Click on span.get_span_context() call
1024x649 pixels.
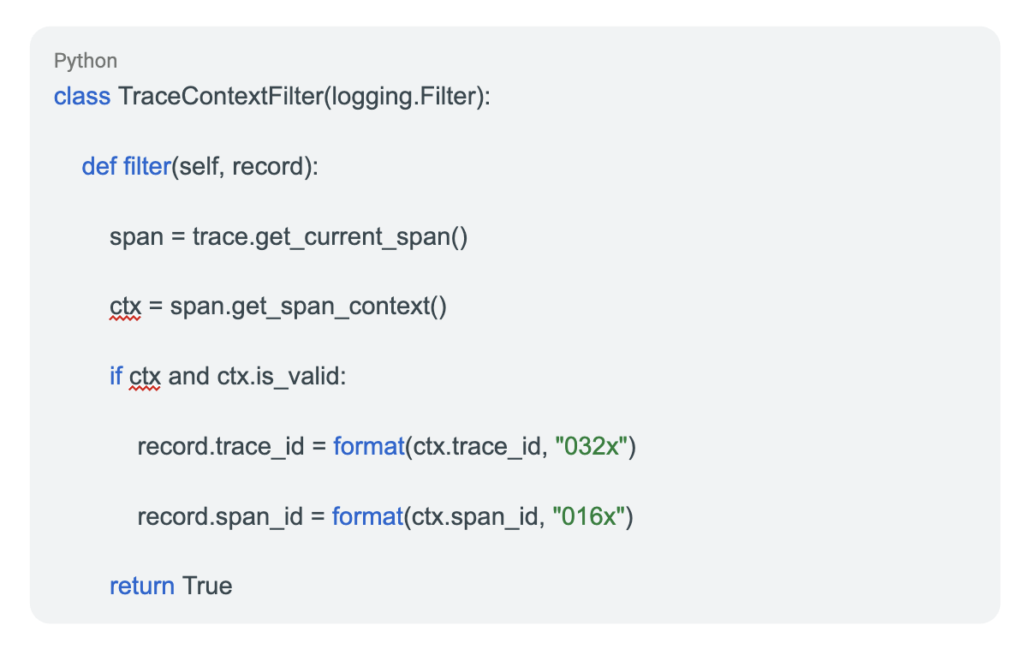pyautogui.click(x=308, y=307)
